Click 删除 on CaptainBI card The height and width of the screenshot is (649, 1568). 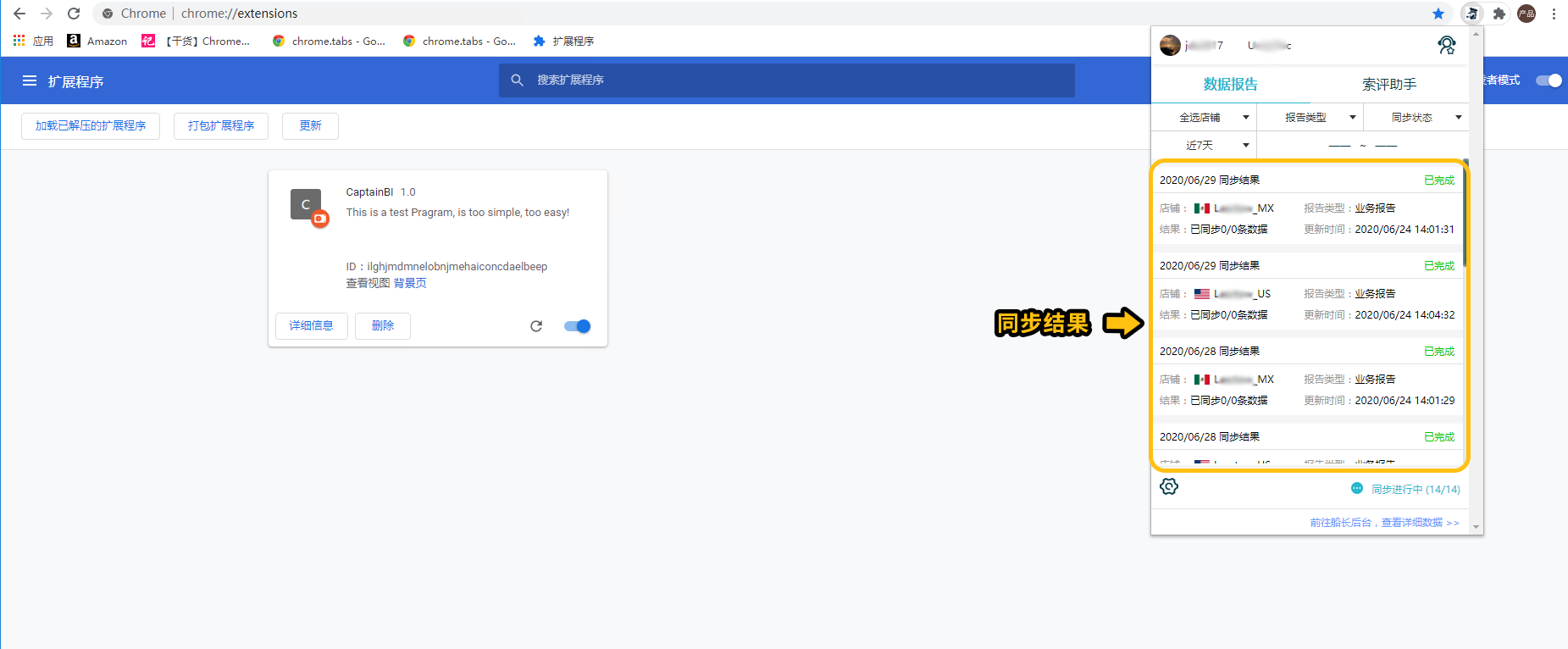tap(383, 326)
